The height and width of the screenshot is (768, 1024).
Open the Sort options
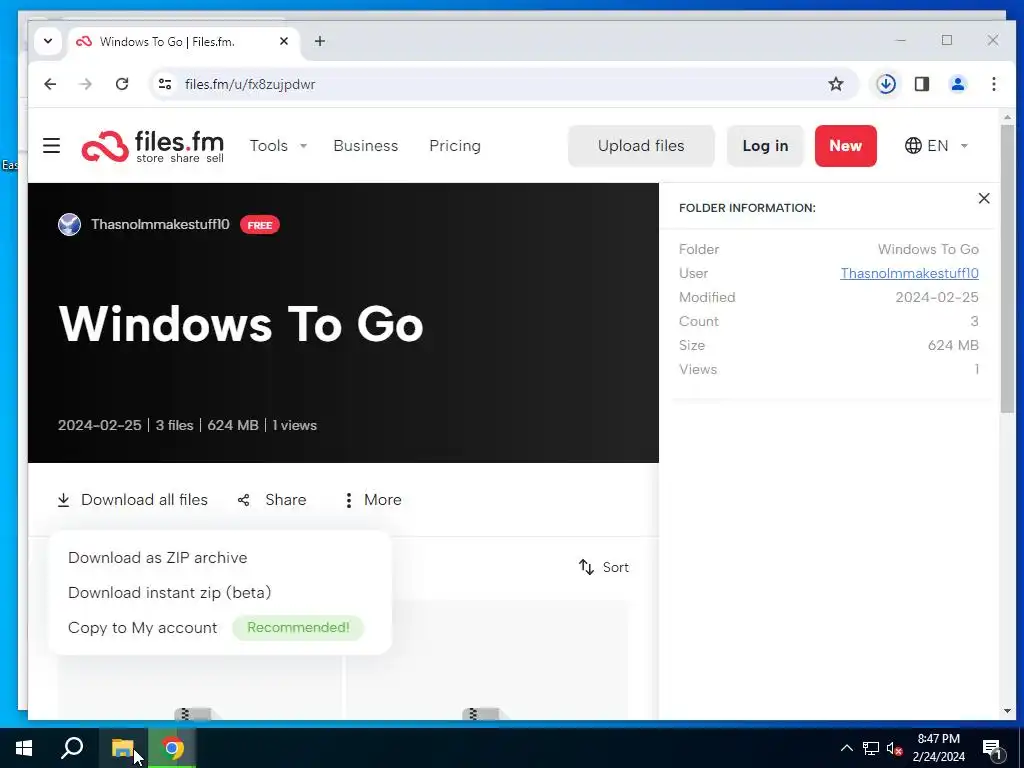pos(604,567)
